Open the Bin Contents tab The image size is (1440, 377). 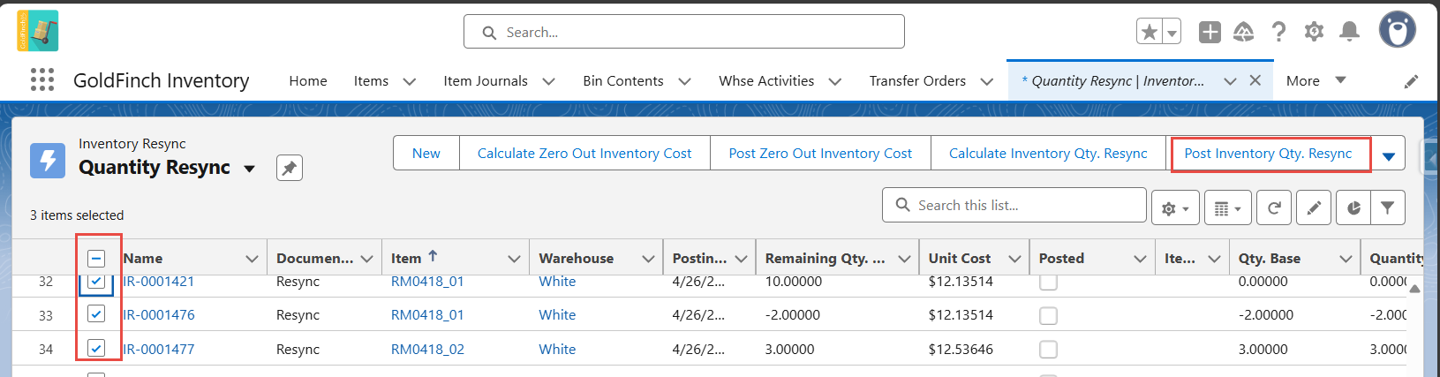(623, 81)
